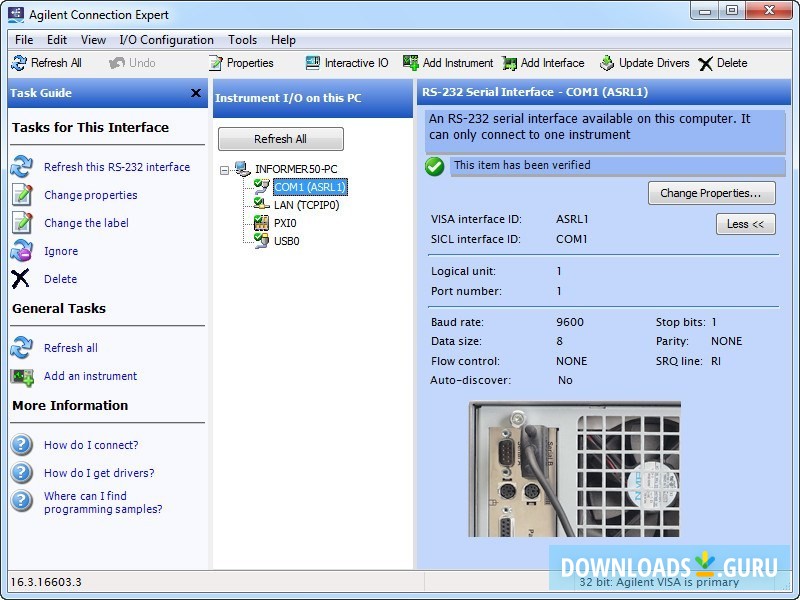Click the Add Interface toolbar icon
This screenshot has width=800, height=600.
509,62
